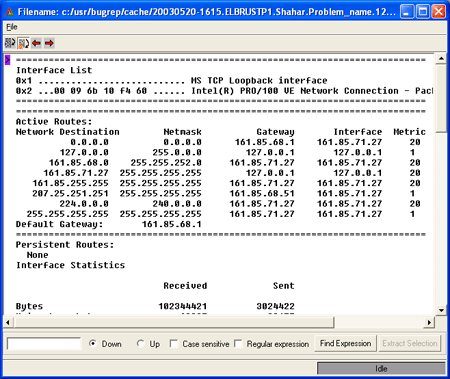Image resolution: width=450 pixels, height=379 pixels.
Task: Click the vertical scrollbar thumb
Action: tap(441, 98)
